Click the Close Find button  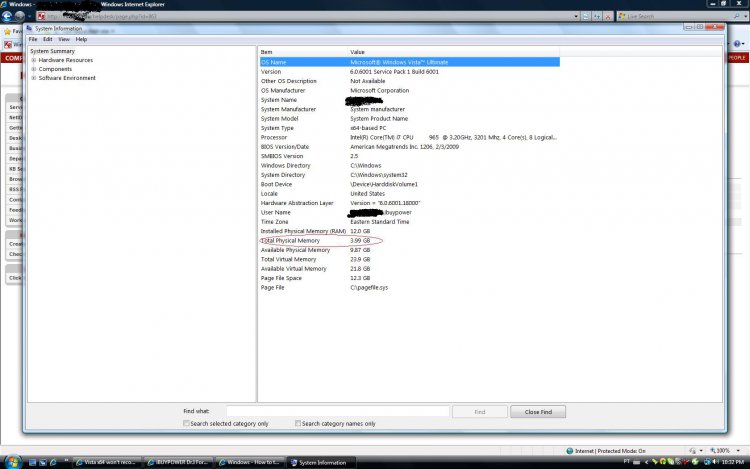coord(538,412)
